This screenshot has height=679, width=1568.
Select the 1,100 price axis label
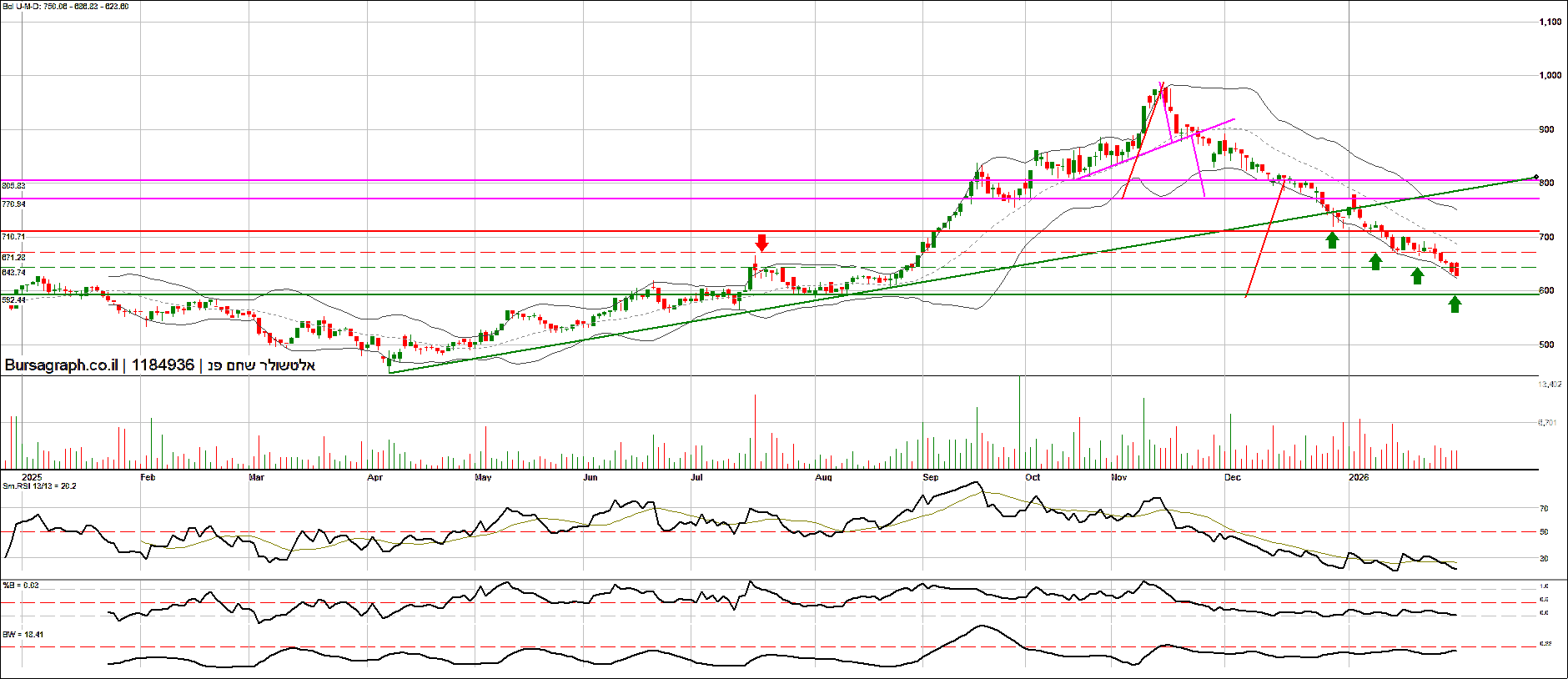click(1550, 22)
